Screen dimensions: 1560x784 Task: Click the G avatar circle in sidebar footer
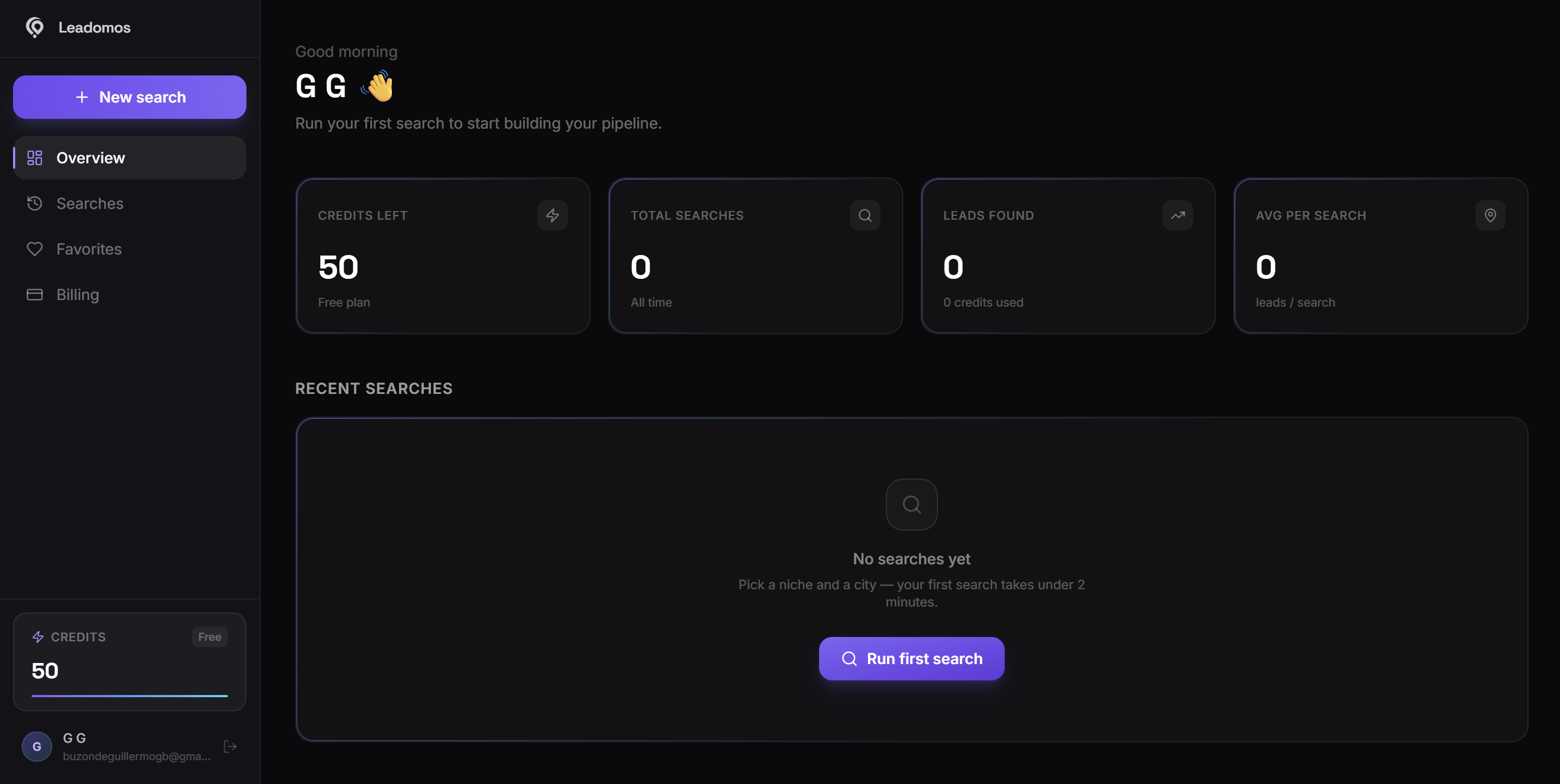[37, 747]
